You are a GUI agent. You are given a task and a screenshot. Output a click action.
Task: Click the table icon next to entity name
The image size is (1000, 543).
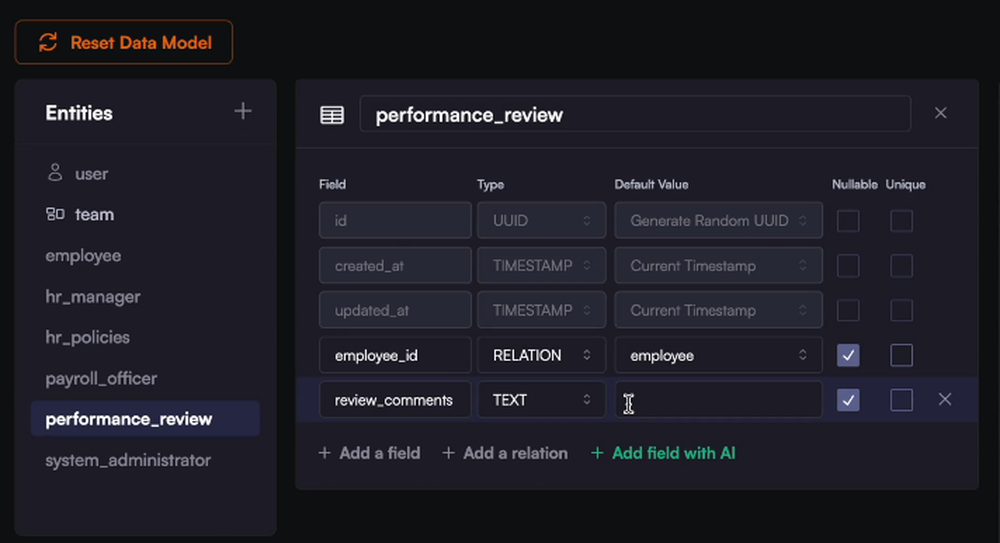coord(331,115)
